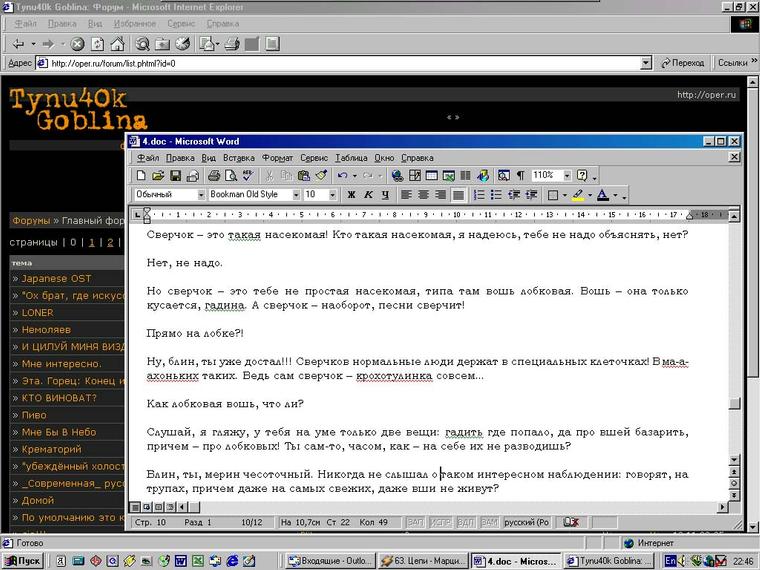Toggle italic formatting (К) in Word

click(x=369, y=195)
